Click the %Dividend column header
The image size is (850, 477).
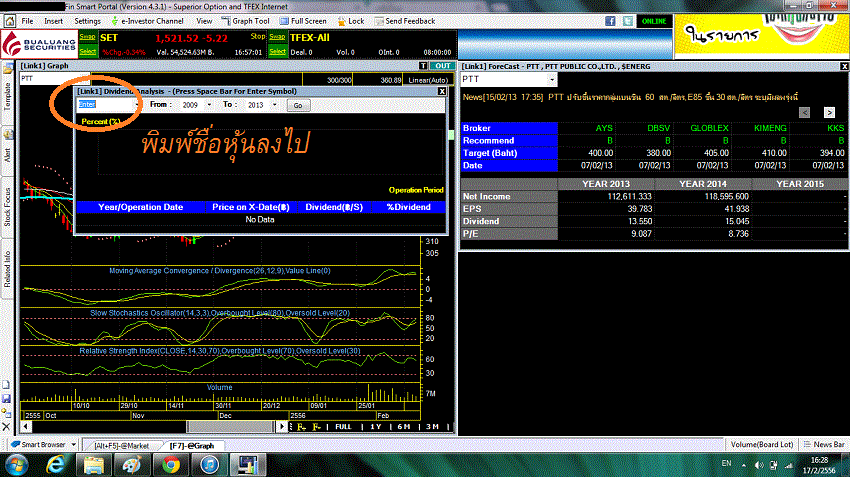pyautogui.click(x=408, y=207)
